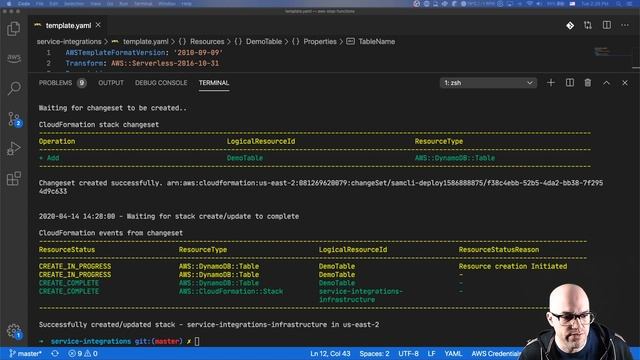Screen dimensions: 640x360
Task: Click UTF-8 encoding in status bar
Action: (x=409, y=353)
